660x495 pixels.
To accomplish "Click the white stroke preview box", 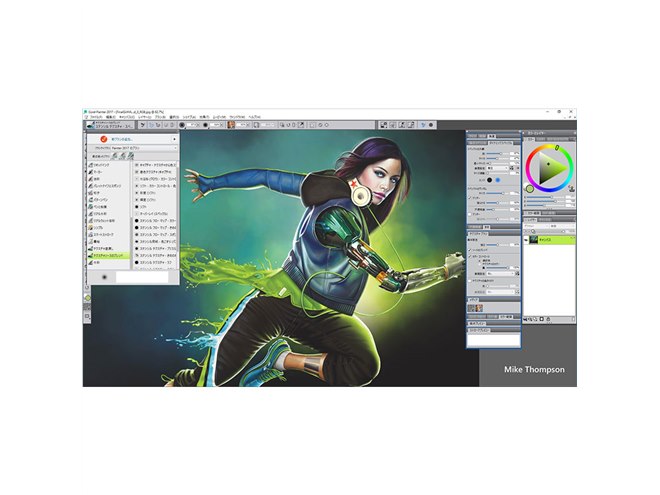I will coord(142,277).
